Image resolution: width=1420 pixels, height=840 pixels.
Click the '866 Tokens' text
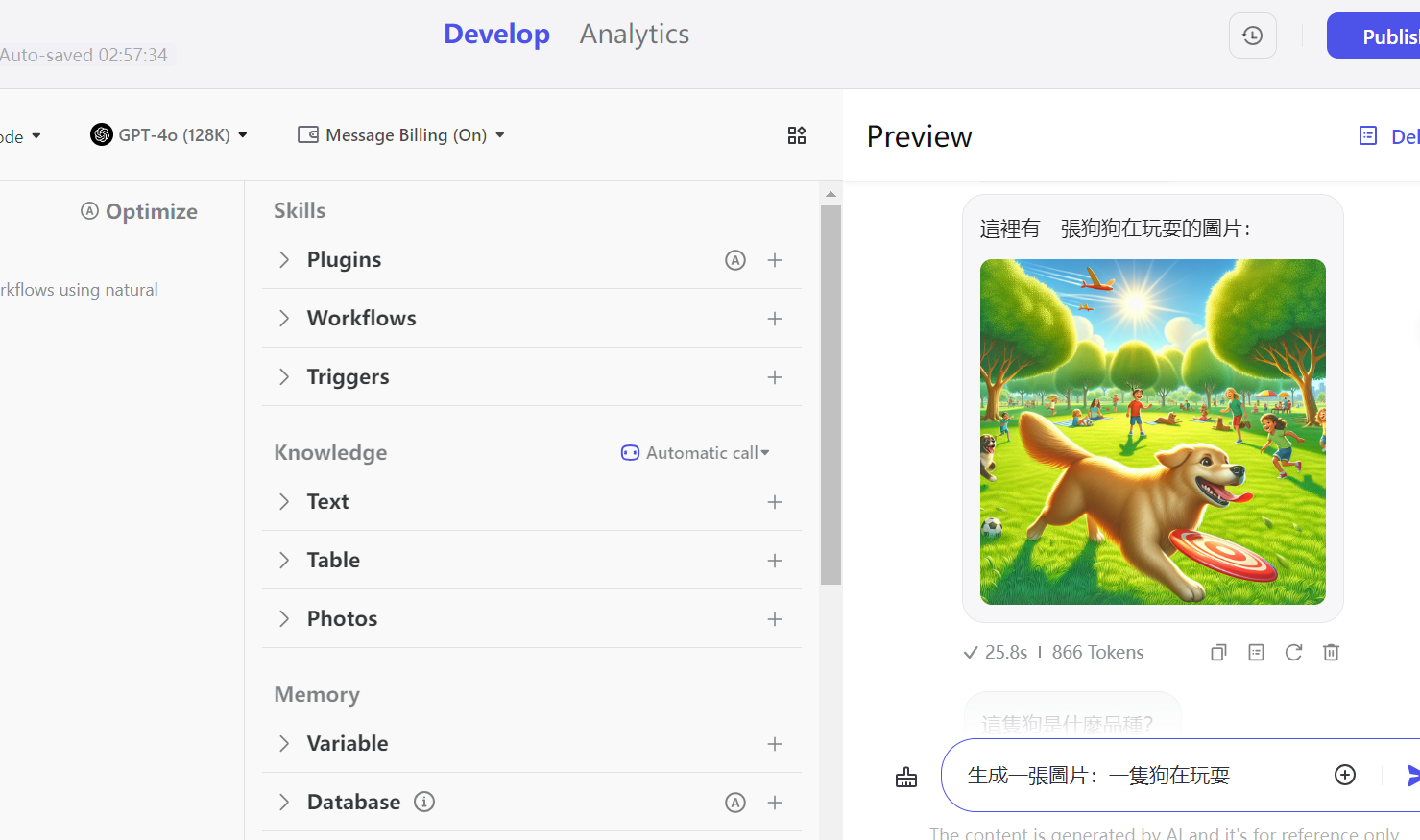(x=1097, y=653)
